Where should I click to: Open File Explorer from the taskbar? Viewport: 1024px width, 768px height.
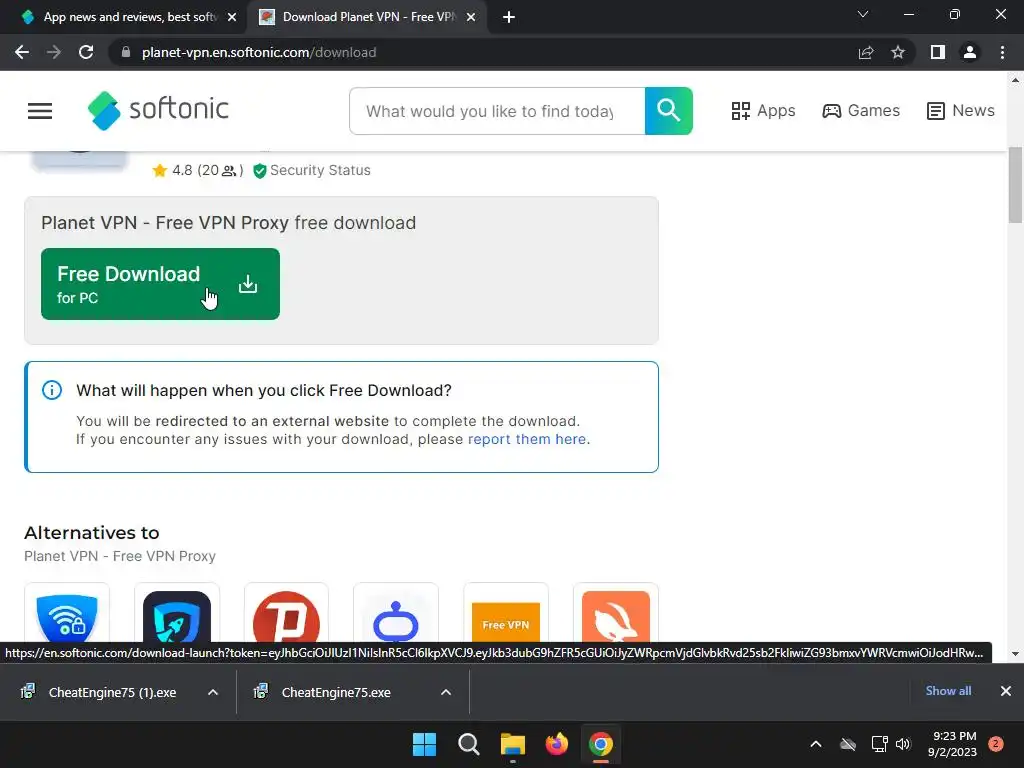click(x=513, y=744)
